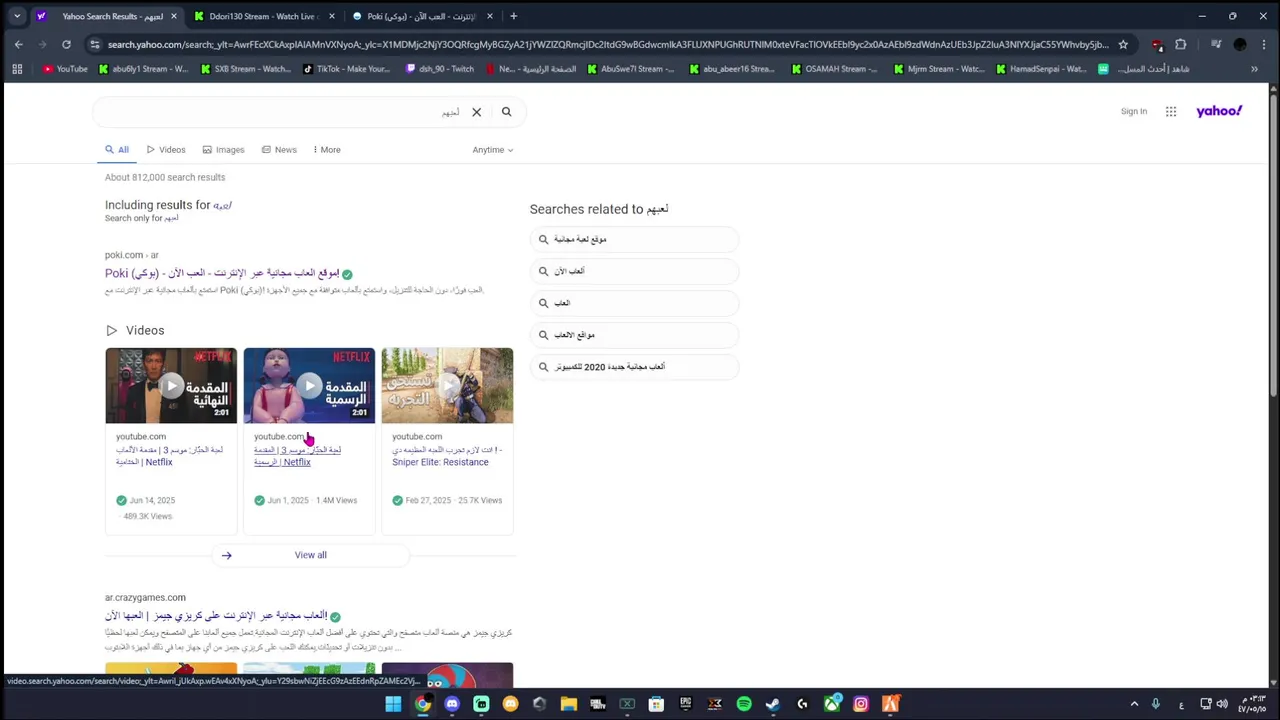Open Chrome three-dot menu
The width and height of the screenshot is (1280, 720).
pyautogui.click(x=1262, y=44)
